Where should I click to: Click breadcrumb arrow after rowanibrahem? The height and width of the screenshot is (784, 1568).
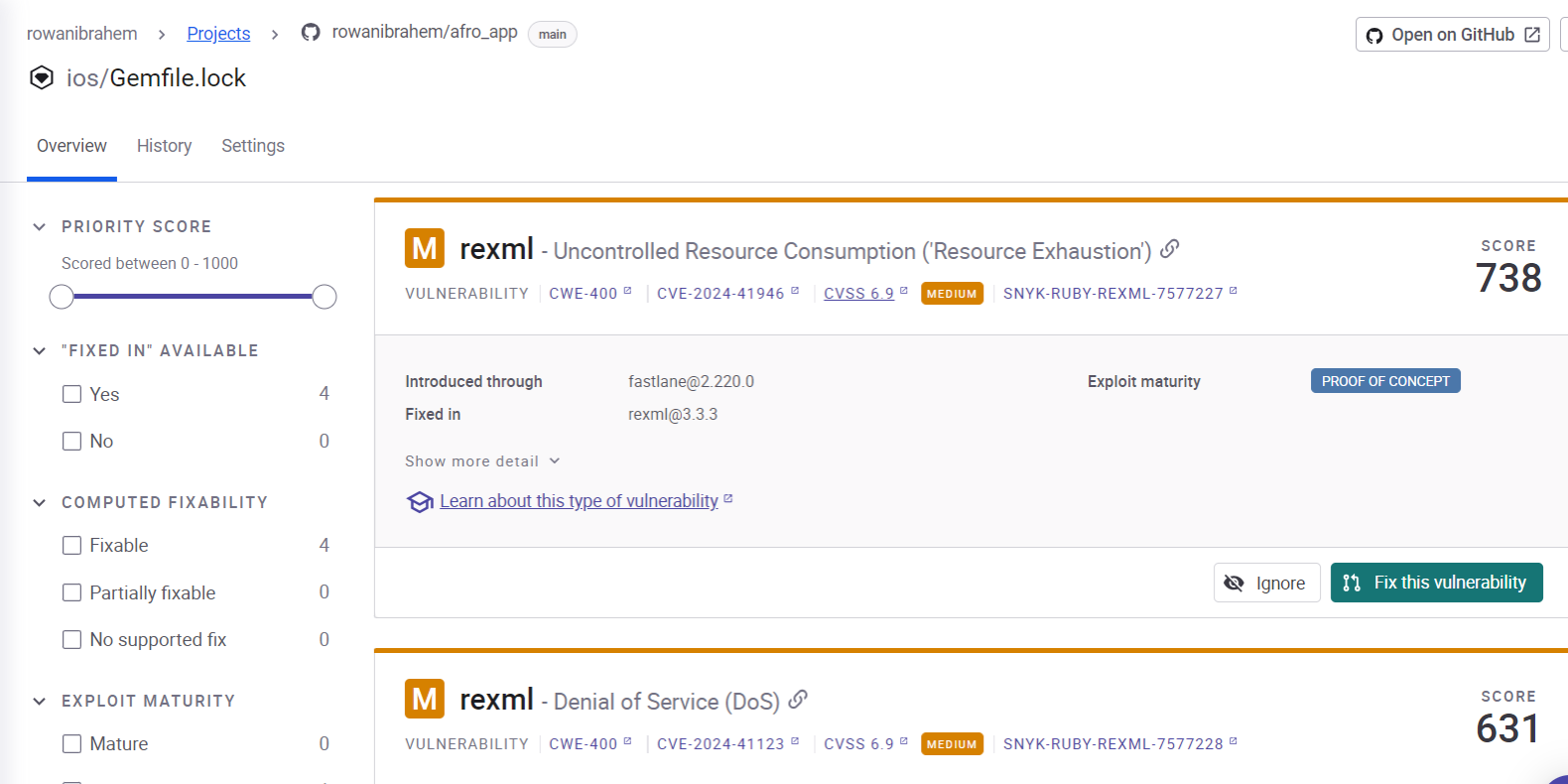pyautogui.click(x=162, y=35)
